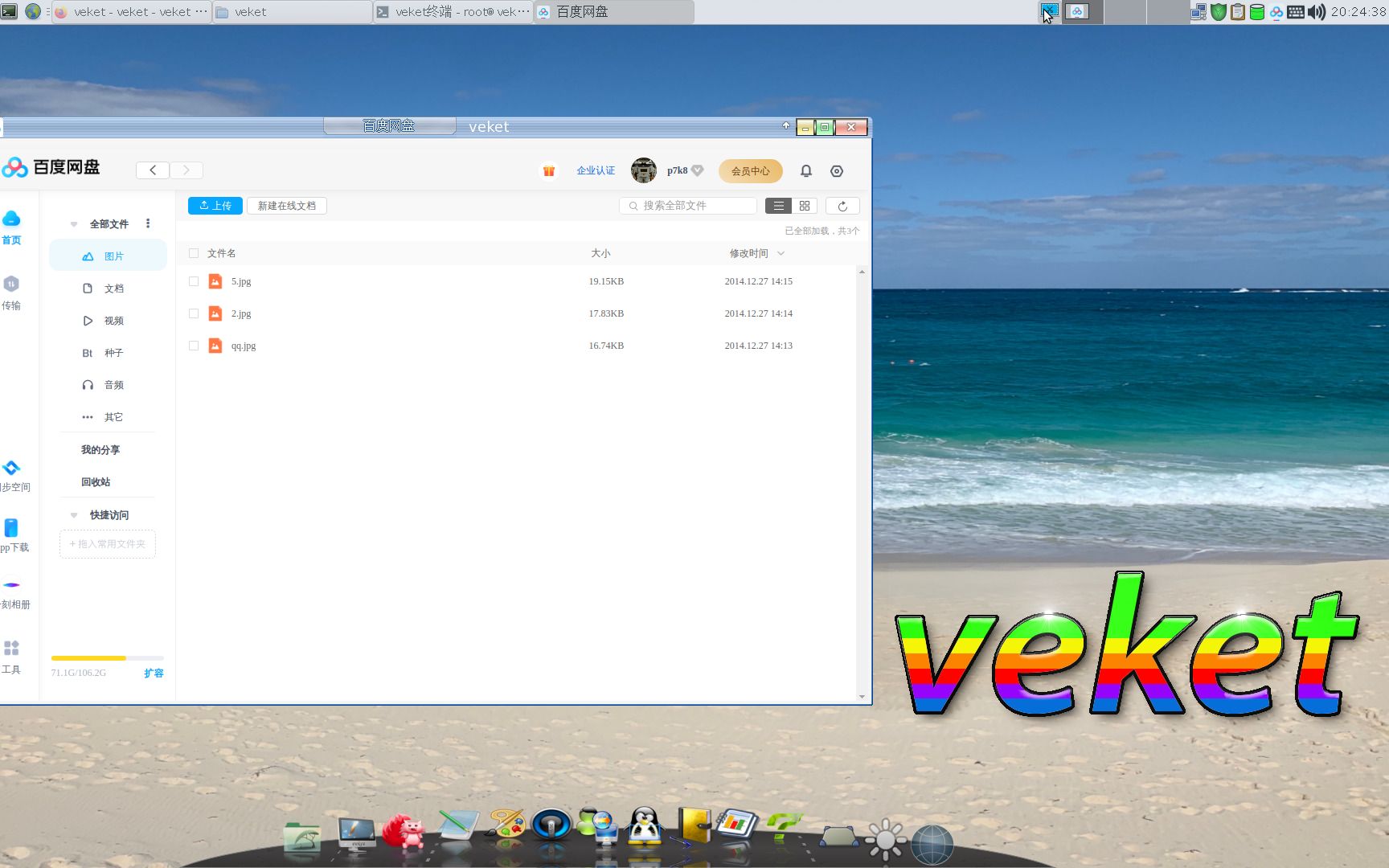The image size is (1389, 868).
Task: Click the p7k8 user avatar
Action: pyautogui.click(x=644, y=170)
